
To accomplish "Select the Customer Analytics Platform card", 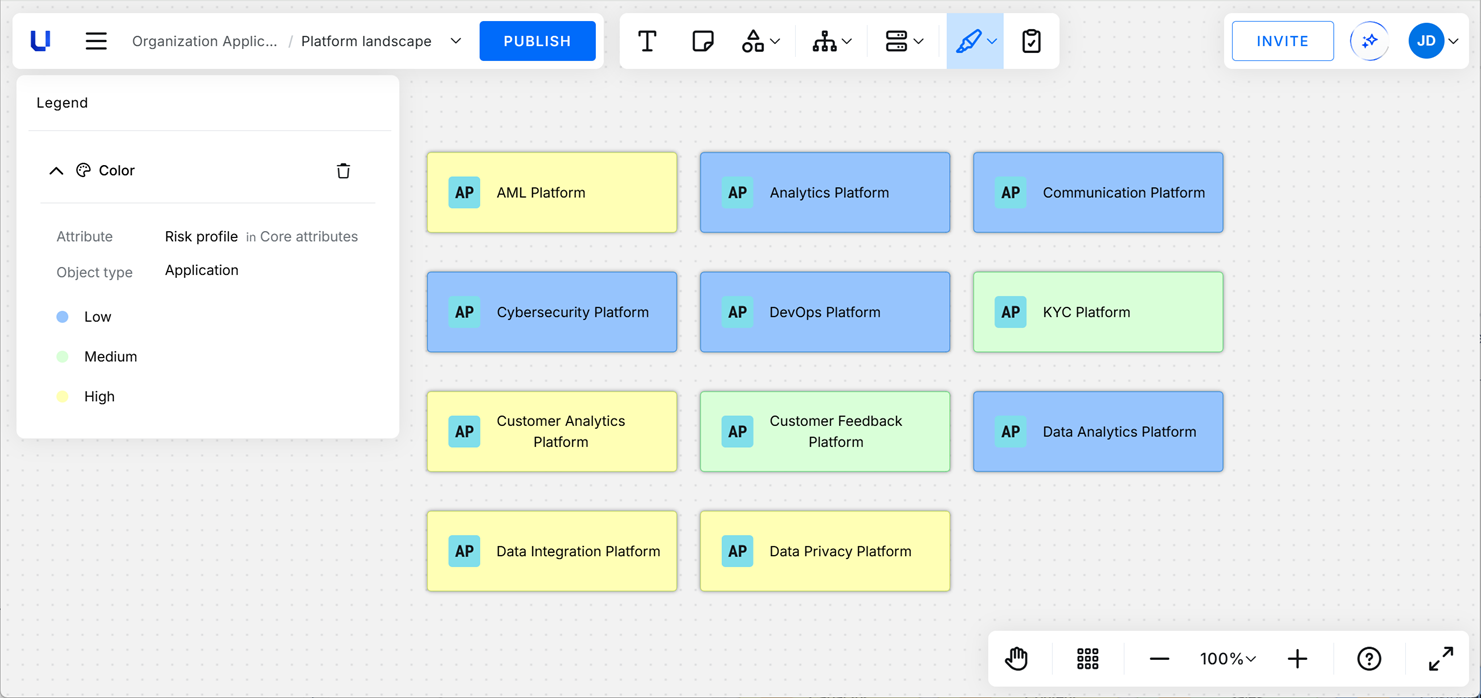I will (552, 432).
